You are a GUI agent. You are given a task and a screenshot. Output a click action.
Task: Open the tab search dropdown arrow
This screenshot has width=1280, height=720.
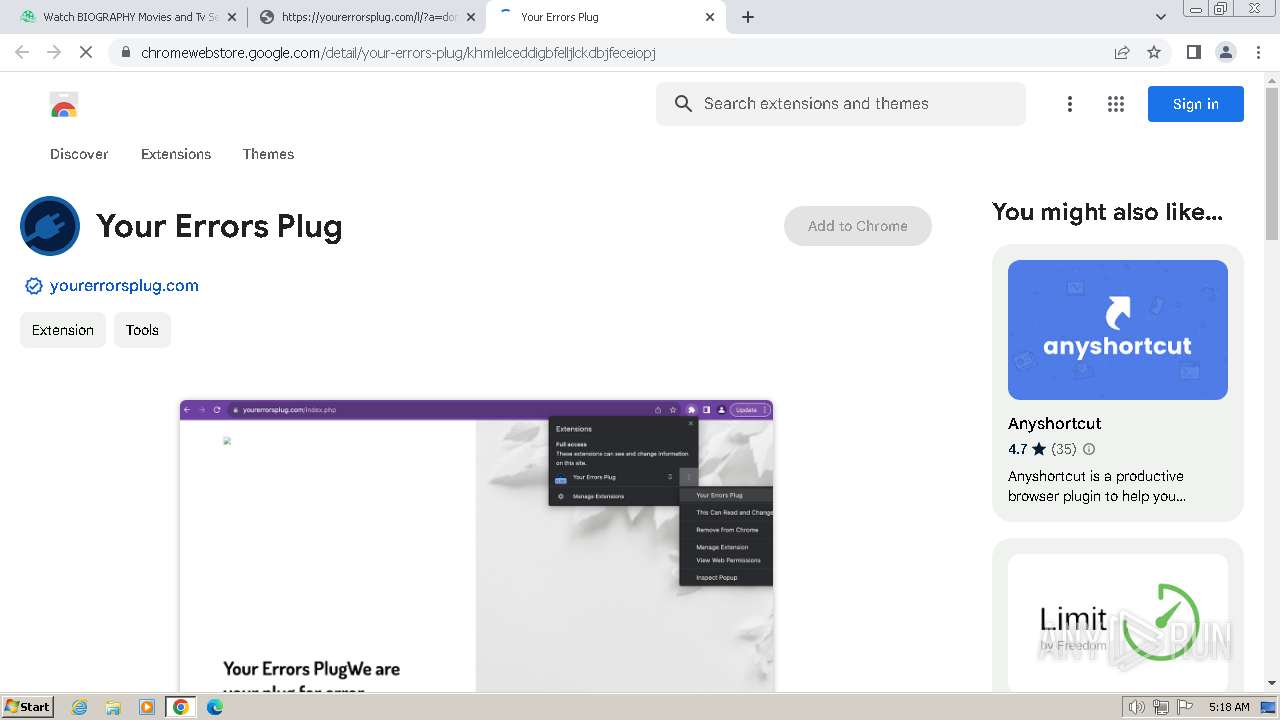(x=1161, y=17)
